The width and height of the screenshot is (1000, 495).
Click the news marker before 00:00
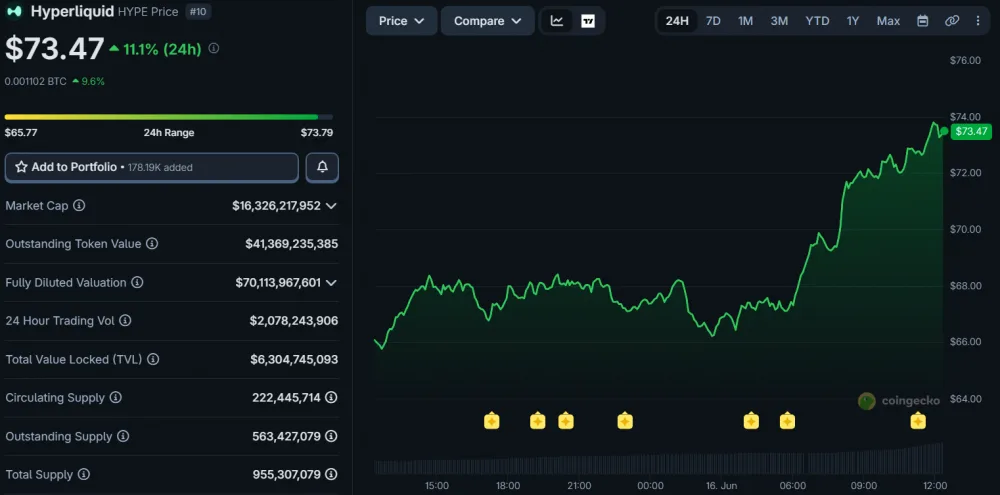tap(625, 421)
